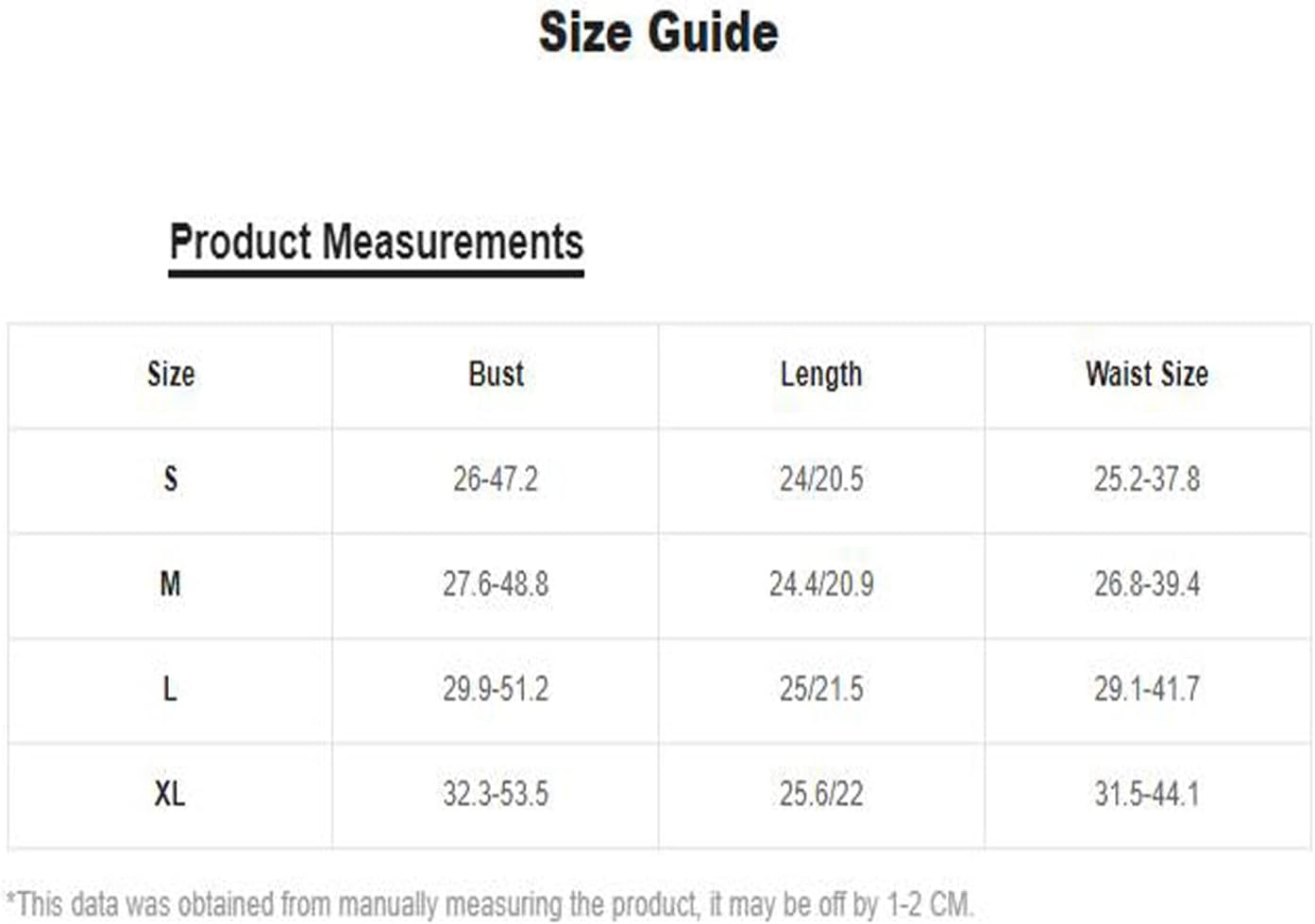Screen dimensions: 1315x924
Task: Click length value 25/21.5
Action: [821, 689]
